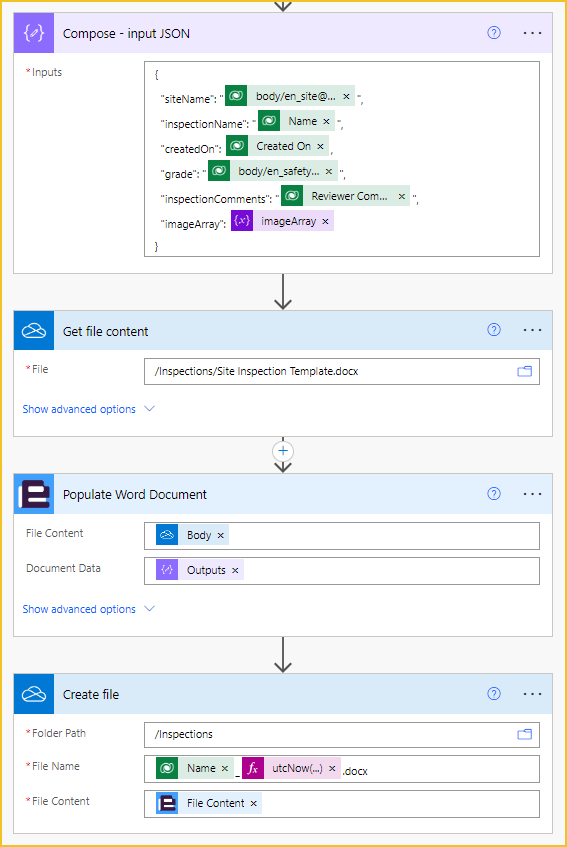The image size is (567, 847).
Task: Remove the Created On dynamic token
Action: pos(320,146)
